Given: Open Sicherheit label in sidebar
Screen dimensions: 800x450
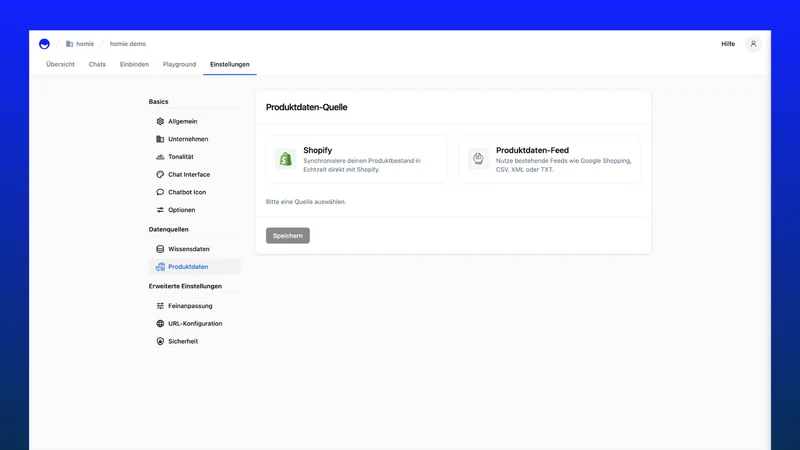Looking at the screenshot, I should (183, 341).
